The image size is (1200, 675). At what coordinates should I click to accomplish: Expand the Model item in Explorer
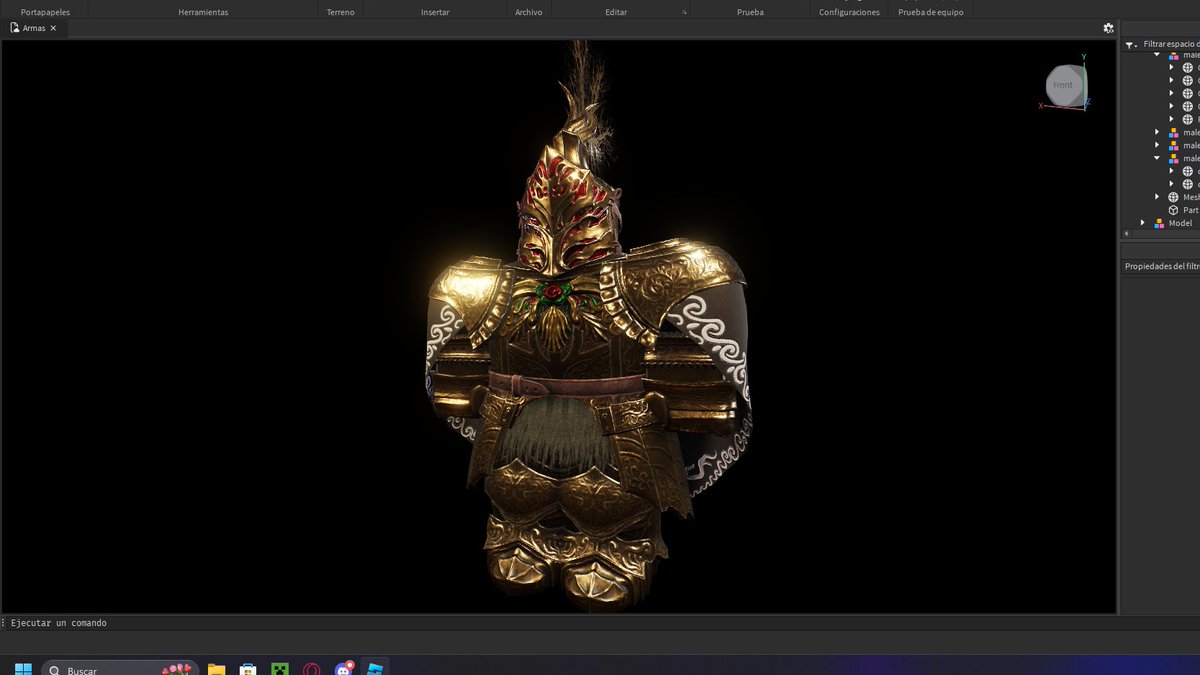click(1143, 223)
